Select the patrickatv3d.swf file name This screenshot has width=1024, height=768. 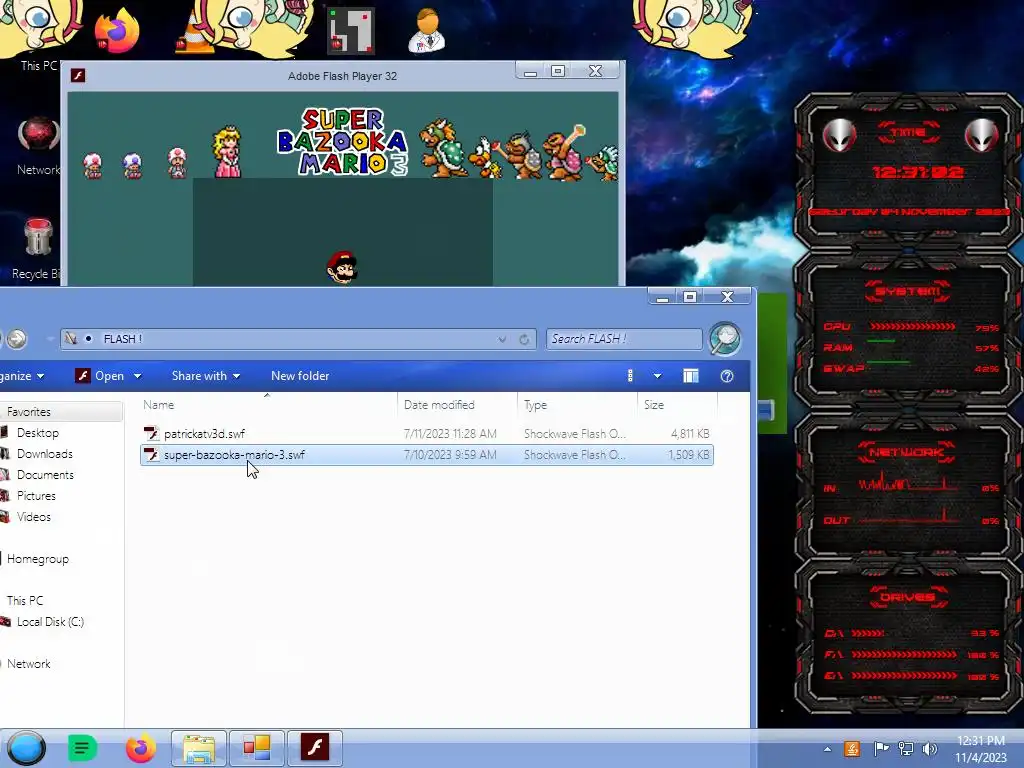204,434
